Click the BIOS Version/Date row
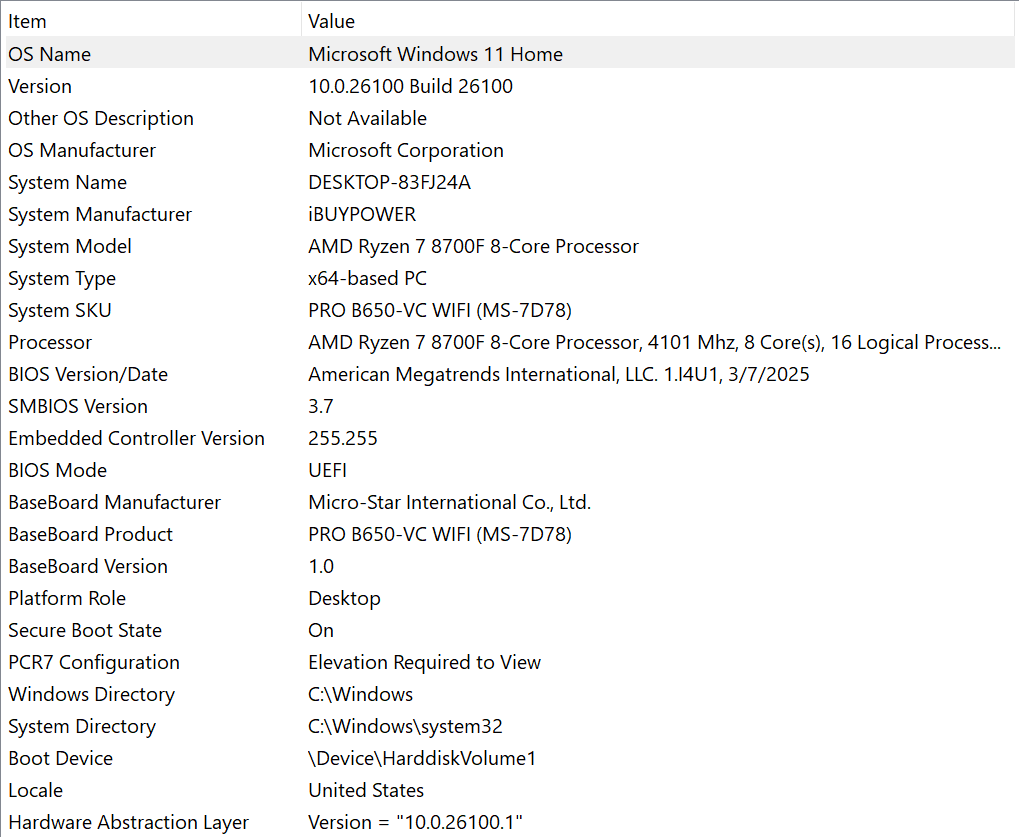Viewport: 1019px width, 837px height. (x=88, y=374)
